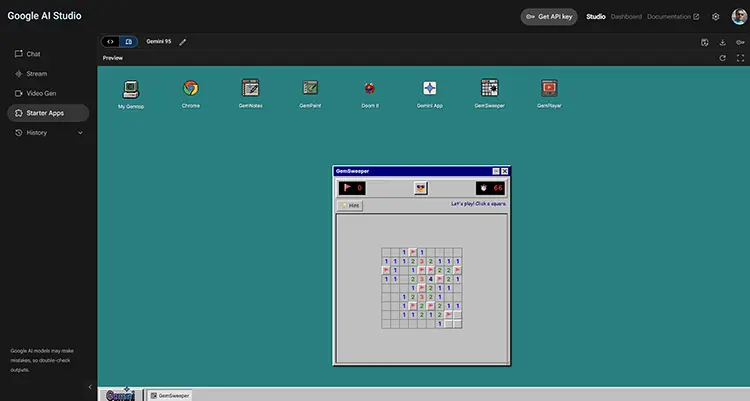Switch to the preview view toggle
Viewport: 750px width, 401px height.
coord(129,42)
